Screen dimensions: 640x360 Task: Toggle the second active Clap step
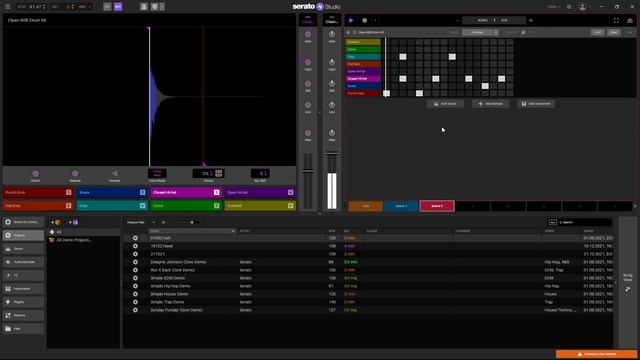tap(452, 57)
